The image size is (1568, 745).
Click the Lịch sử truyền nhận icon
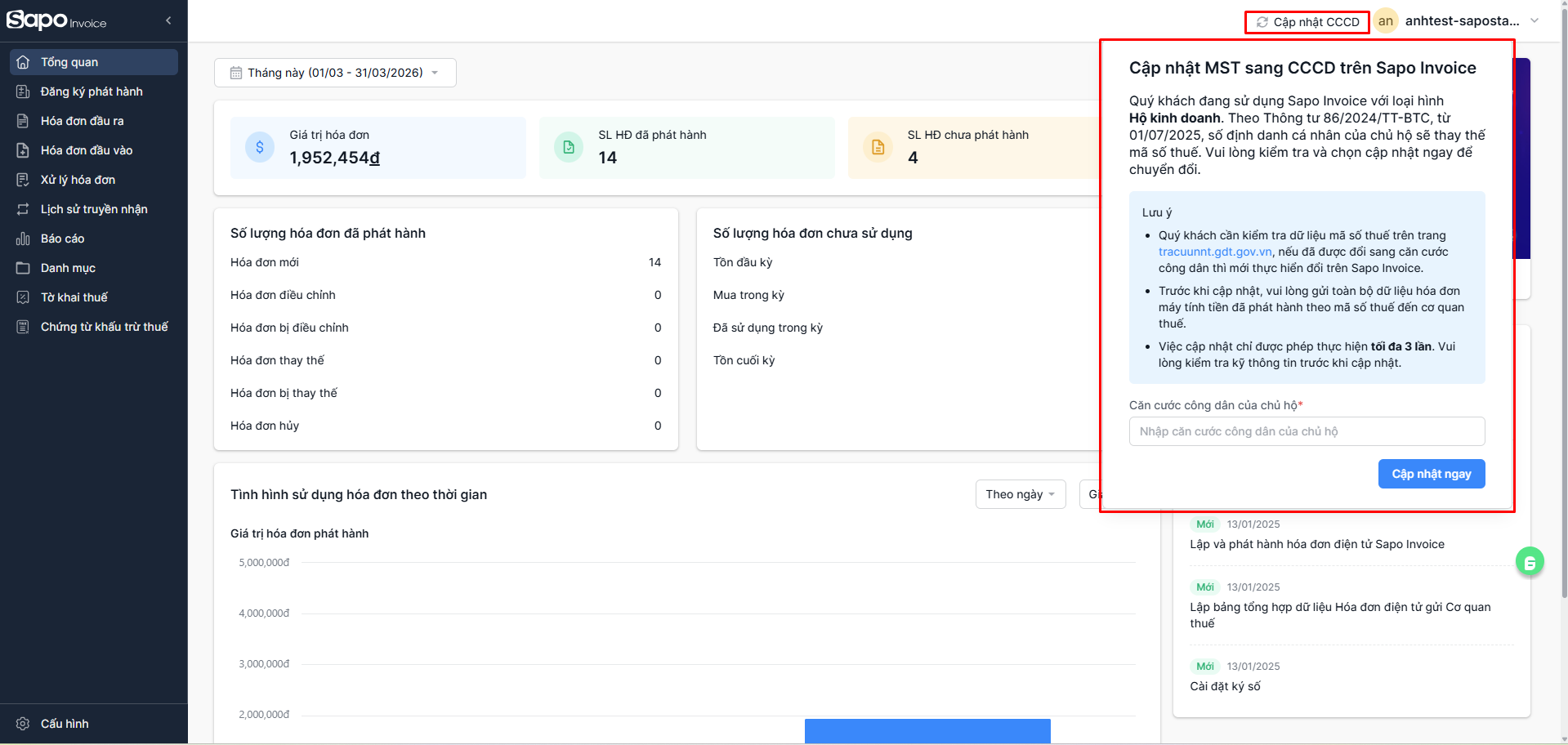[23, 209]
